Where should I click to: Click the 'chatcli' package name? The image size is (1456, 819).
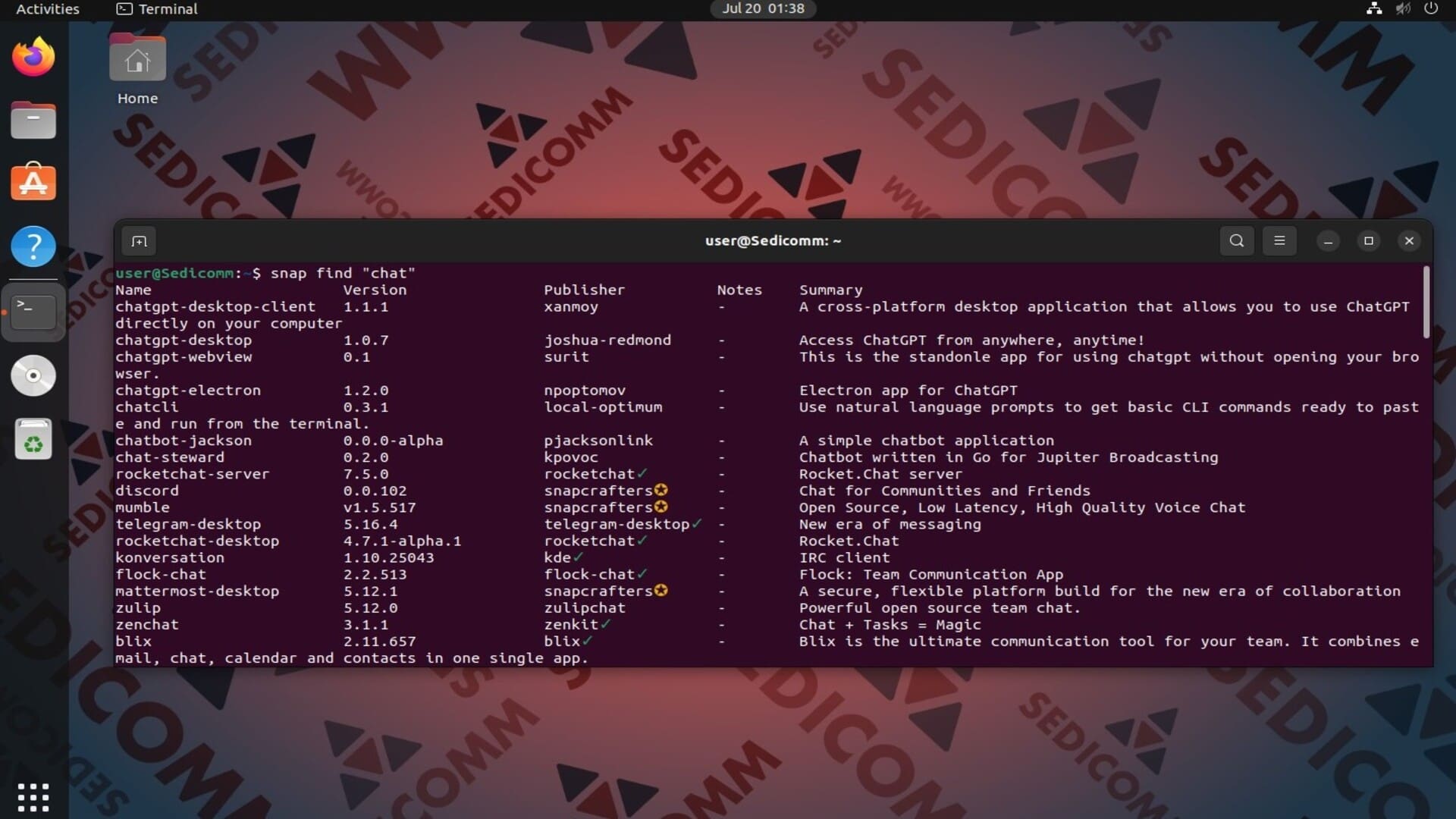click(x=147, y=407)
